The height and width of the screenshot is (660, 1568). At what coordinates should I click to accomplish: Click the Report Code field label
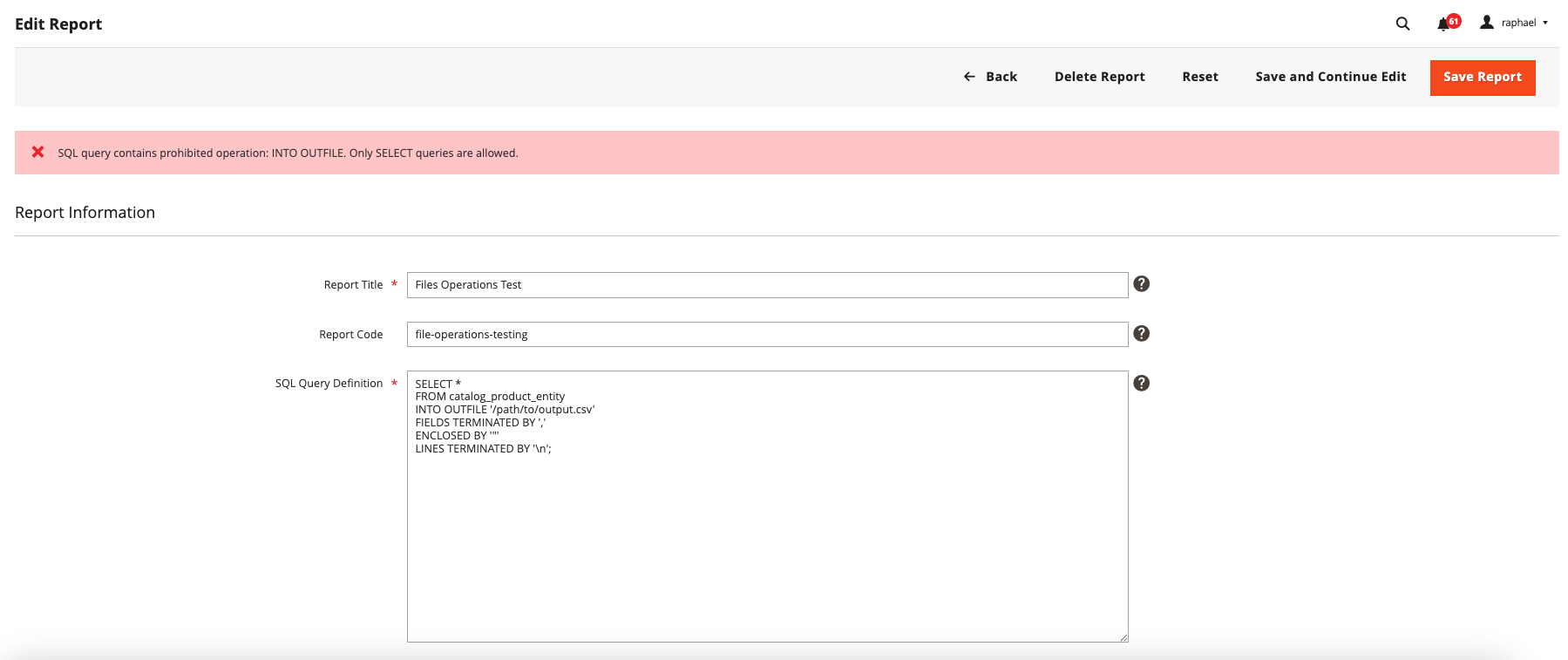(x=350, y=335)
